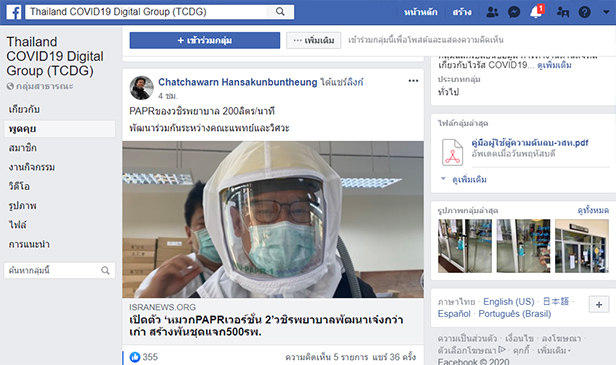Open Chatchawarn Hansakunbuntheung's avatar
This screenshot has height=365, width=616.
click(141, 88)
